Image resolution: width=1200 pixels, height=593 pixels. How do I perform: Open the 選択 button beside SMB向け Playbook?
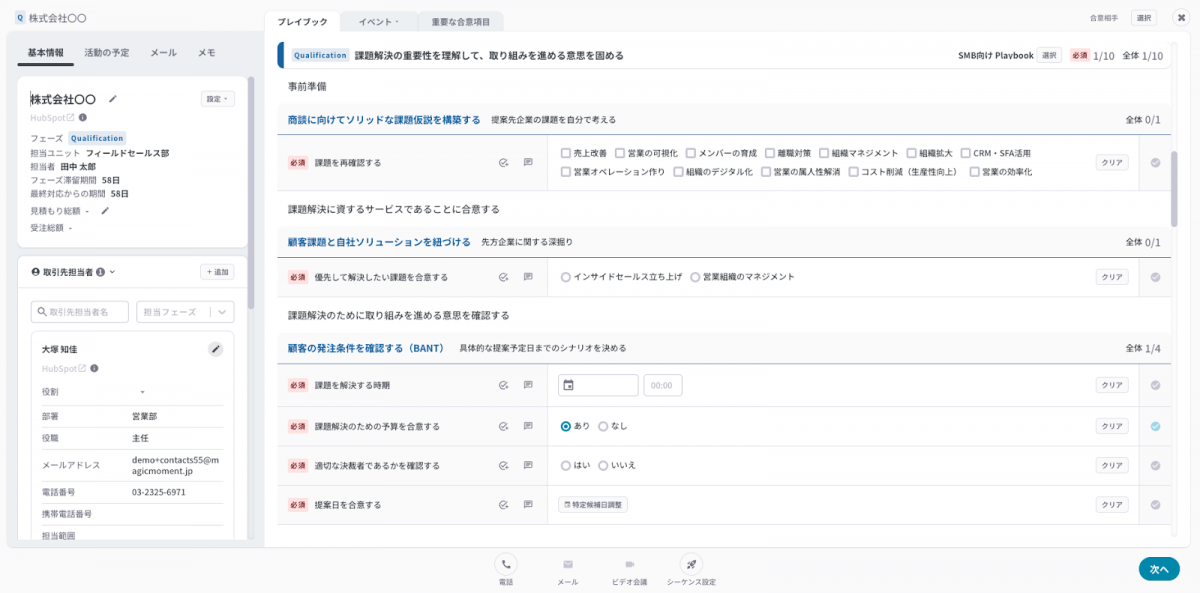(1049, 55)
